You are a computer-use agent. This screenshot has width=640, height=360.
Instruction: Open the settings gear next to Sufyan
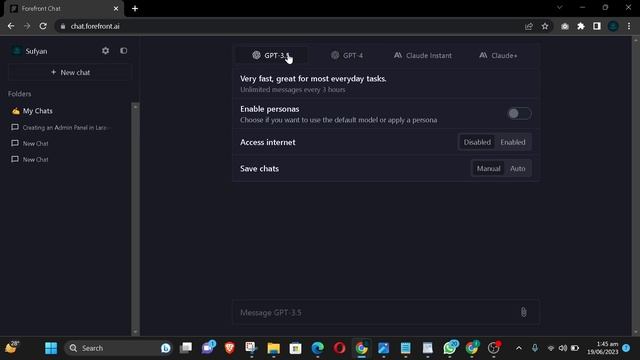pyautogui.click(x=105, y=51)
